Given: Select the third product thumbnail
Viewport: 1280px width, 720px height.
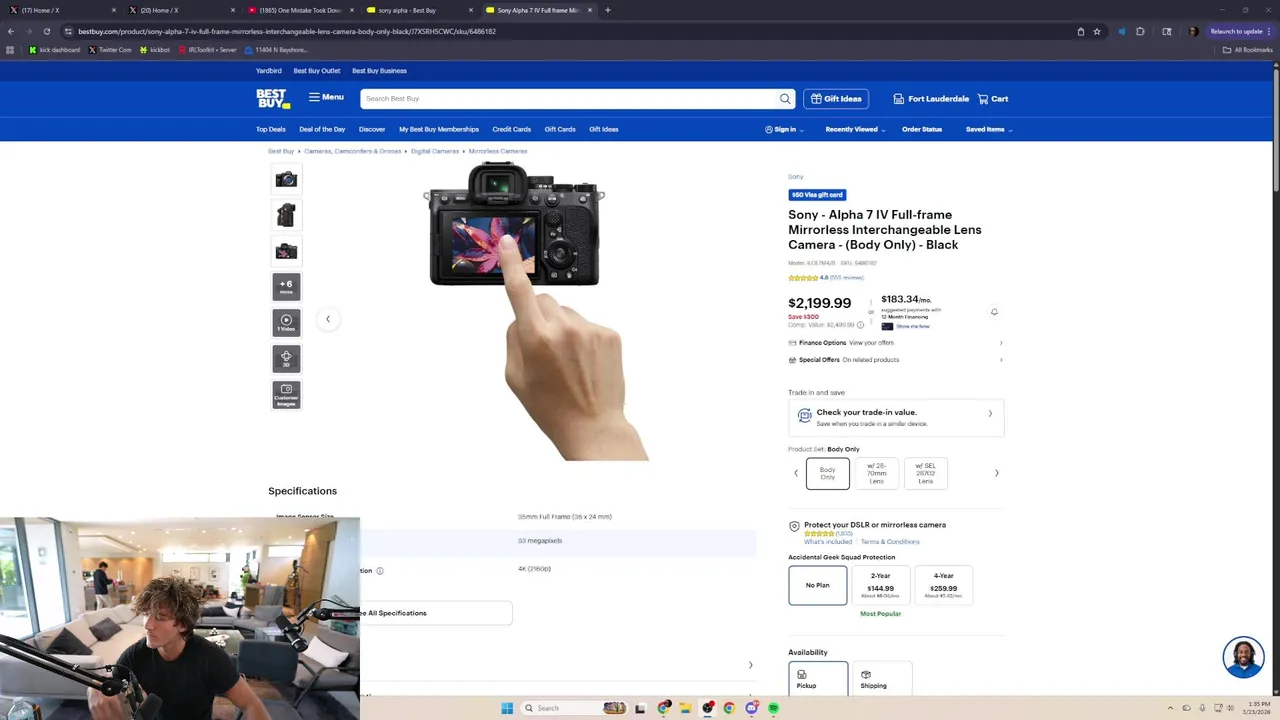Looking at the screenshot, I should 286,251.
